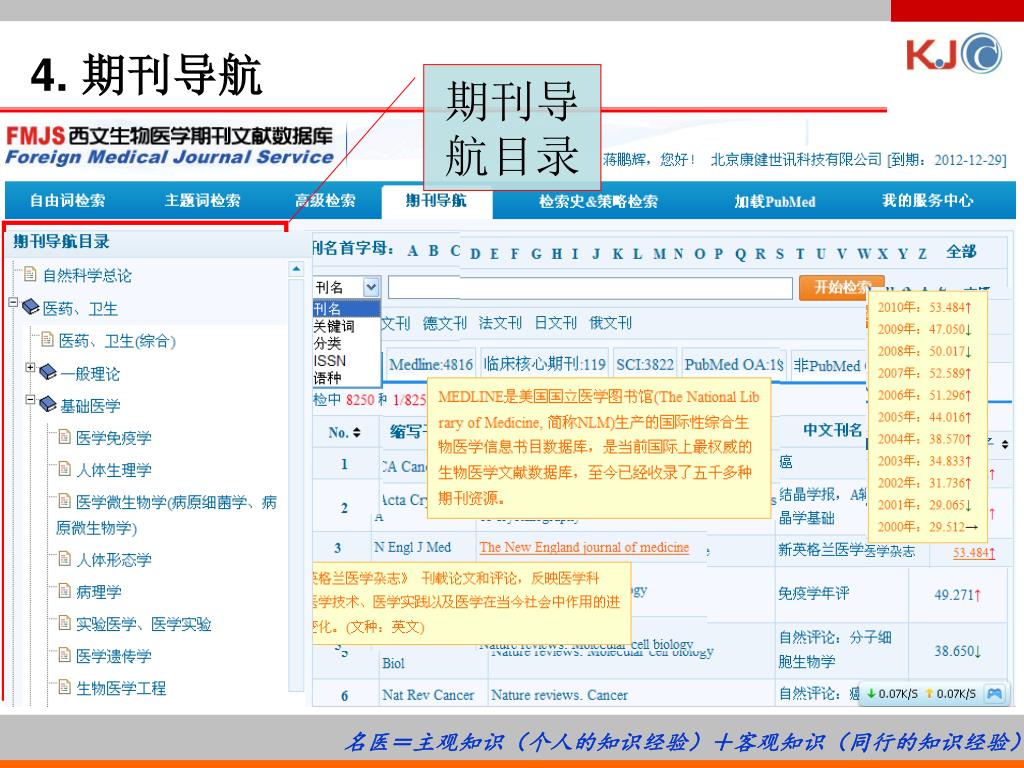Image resolution: width=1024 pixels, height=768 pixels.
Task: Collapse the 医药、卫生 tree node
Action: pyautogui.click(x=13, y=302)
